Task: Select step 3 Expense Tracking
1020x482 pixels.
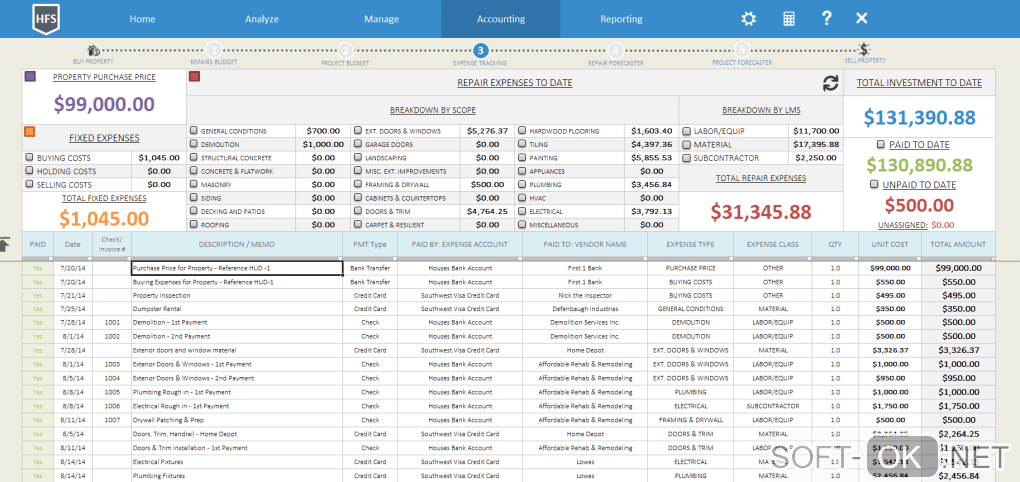Action: (x=480, y=50)
